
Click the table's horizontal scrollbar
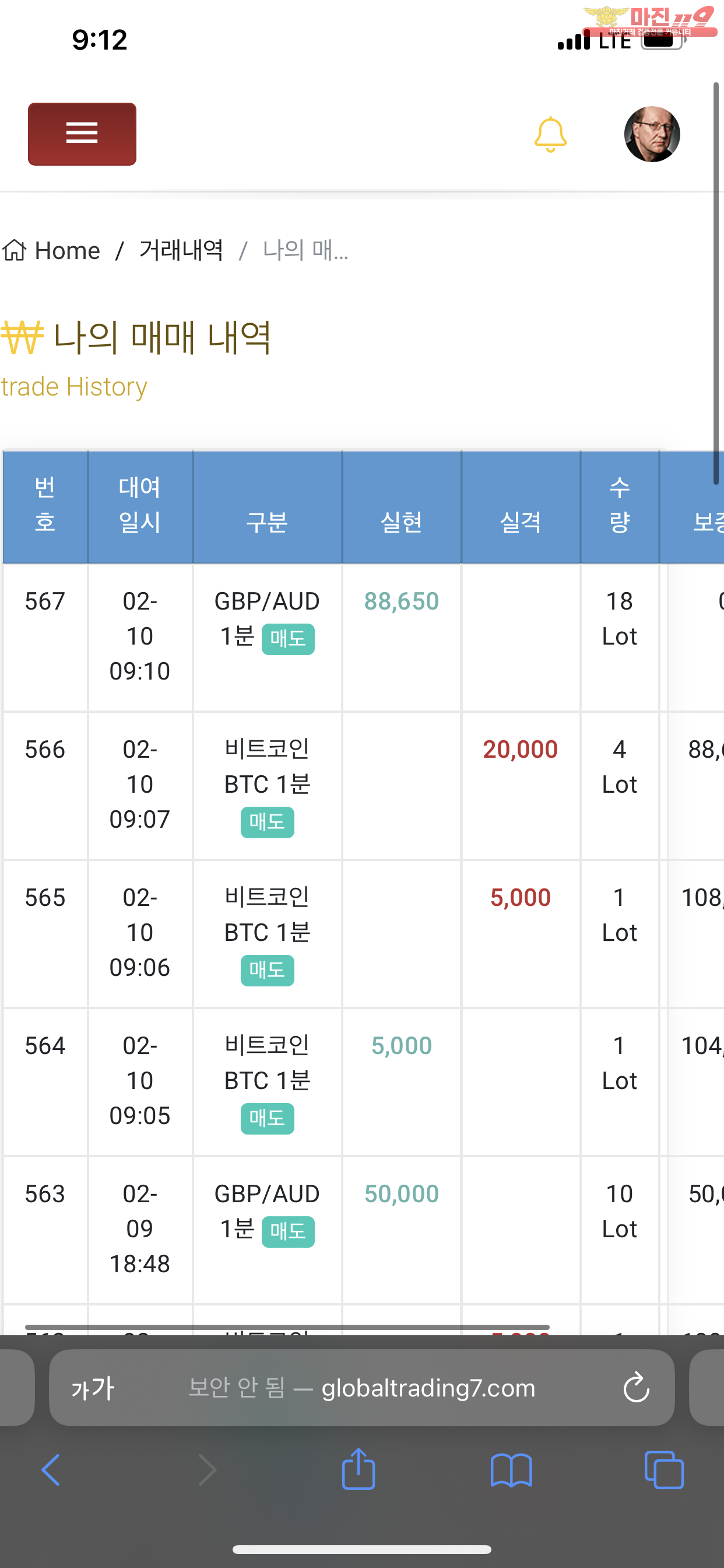pos(287,1327)
